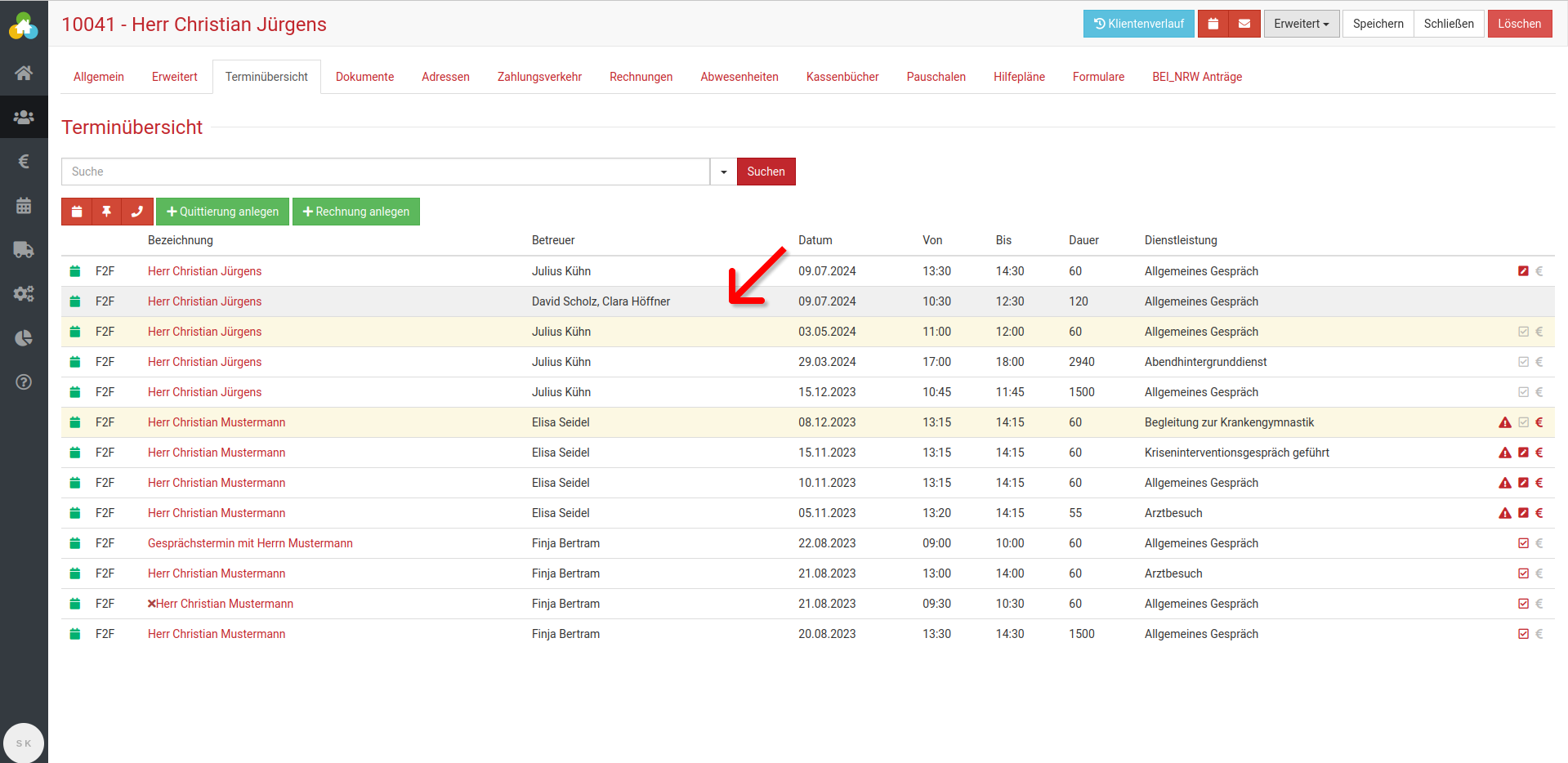Toggle the checkbox on the 22.08.2023 appointment
The width and height of the screenshot is (1568, 763).
(1523, 543)
